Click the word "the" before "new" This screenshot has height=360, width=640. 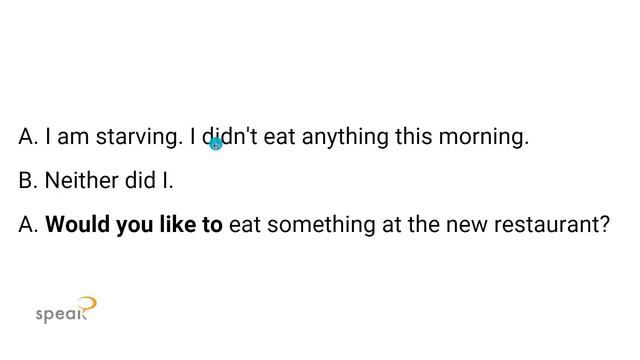click(x=423, y=224)
